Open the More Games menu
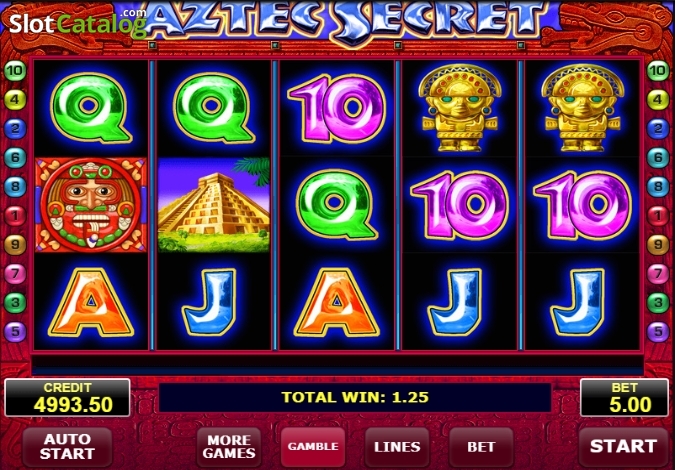The height and width of the screenshot is (470, 675). (x=229, y=447)
